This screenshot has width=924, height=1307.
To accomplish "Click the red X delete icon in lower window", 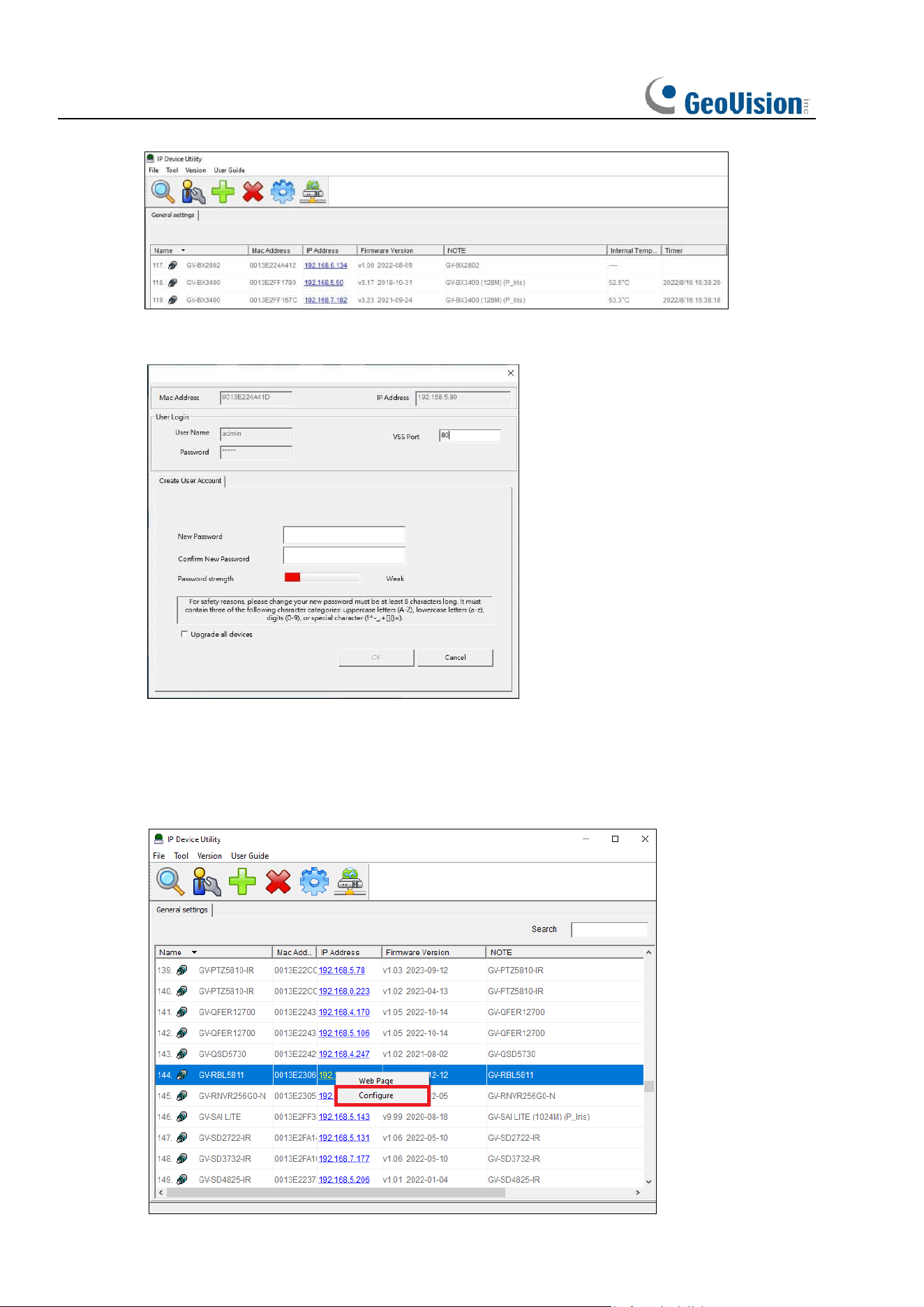I will [x=278, y=881].
